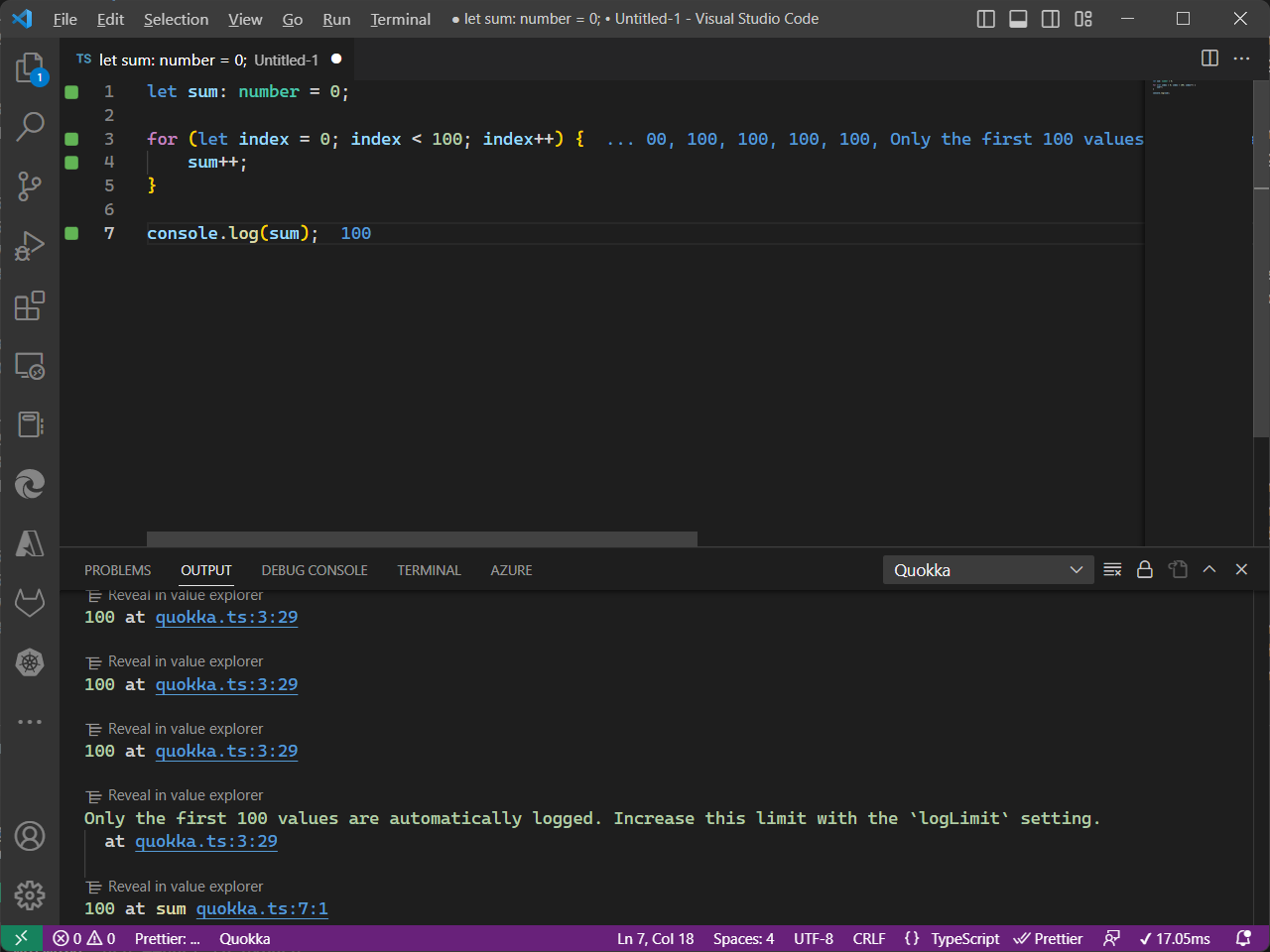Open the Selection menu
The height and width of the screenshot is (952, 1270).
[176, 19]
